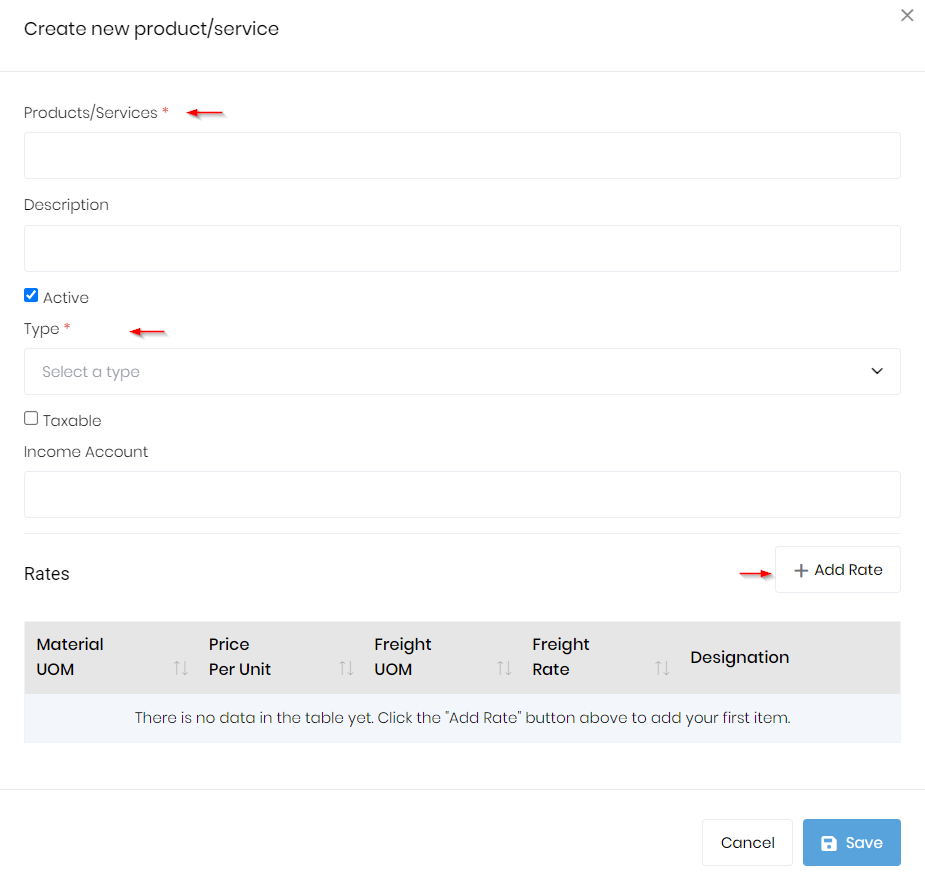This screenshot has width=925, height=875.
Task: Click the plus icon on Add Rate
Action: click(800, 571)
